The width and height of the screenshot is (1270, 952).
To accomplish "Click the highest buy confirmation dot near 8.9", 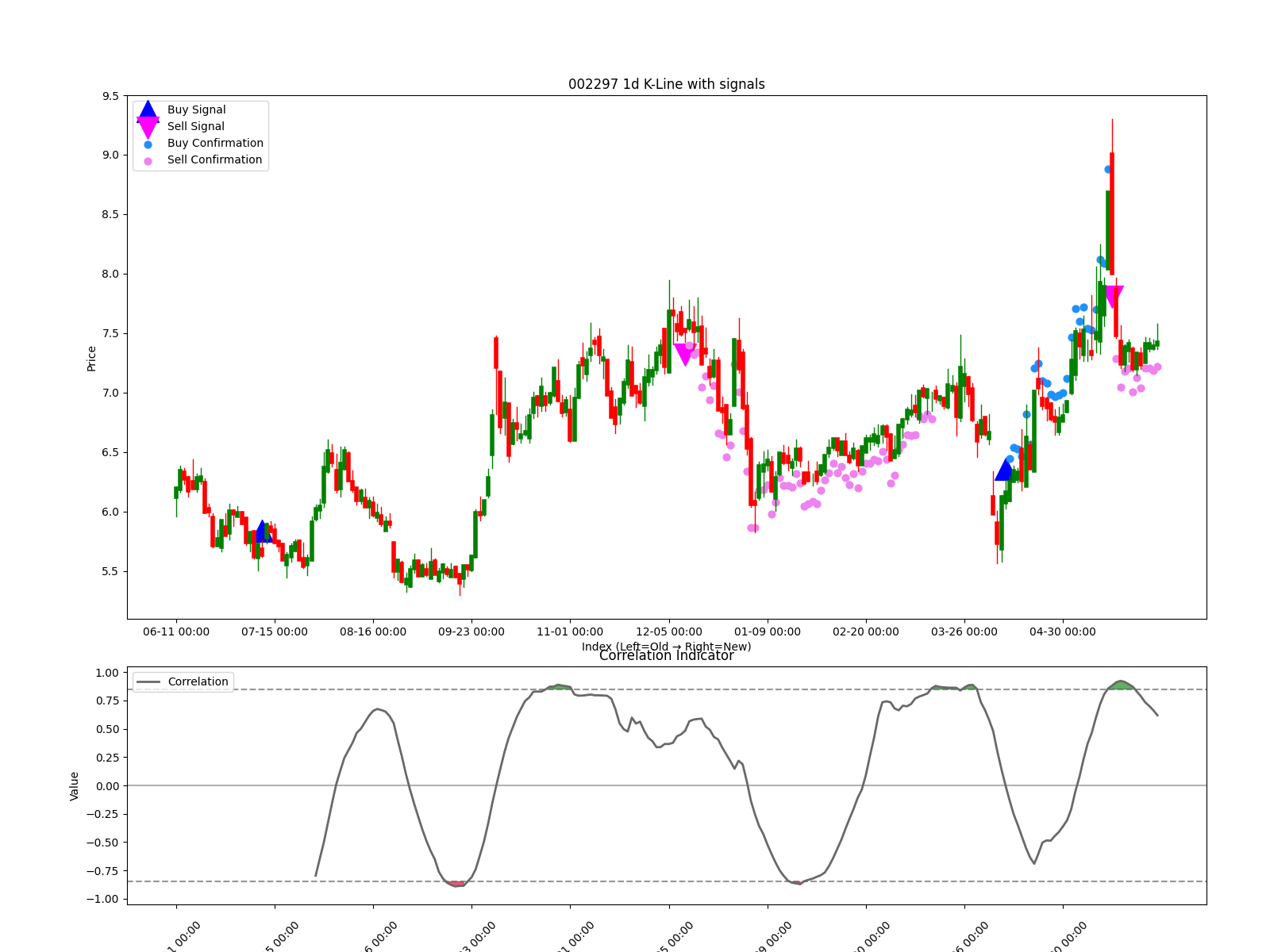I will pyautogui.click(x=1108, y=169).
